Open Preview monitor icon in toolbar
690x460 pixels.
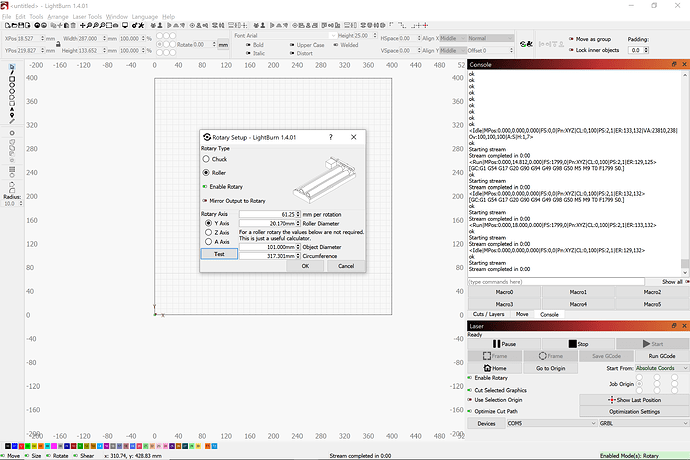click(x=125, y=26)
